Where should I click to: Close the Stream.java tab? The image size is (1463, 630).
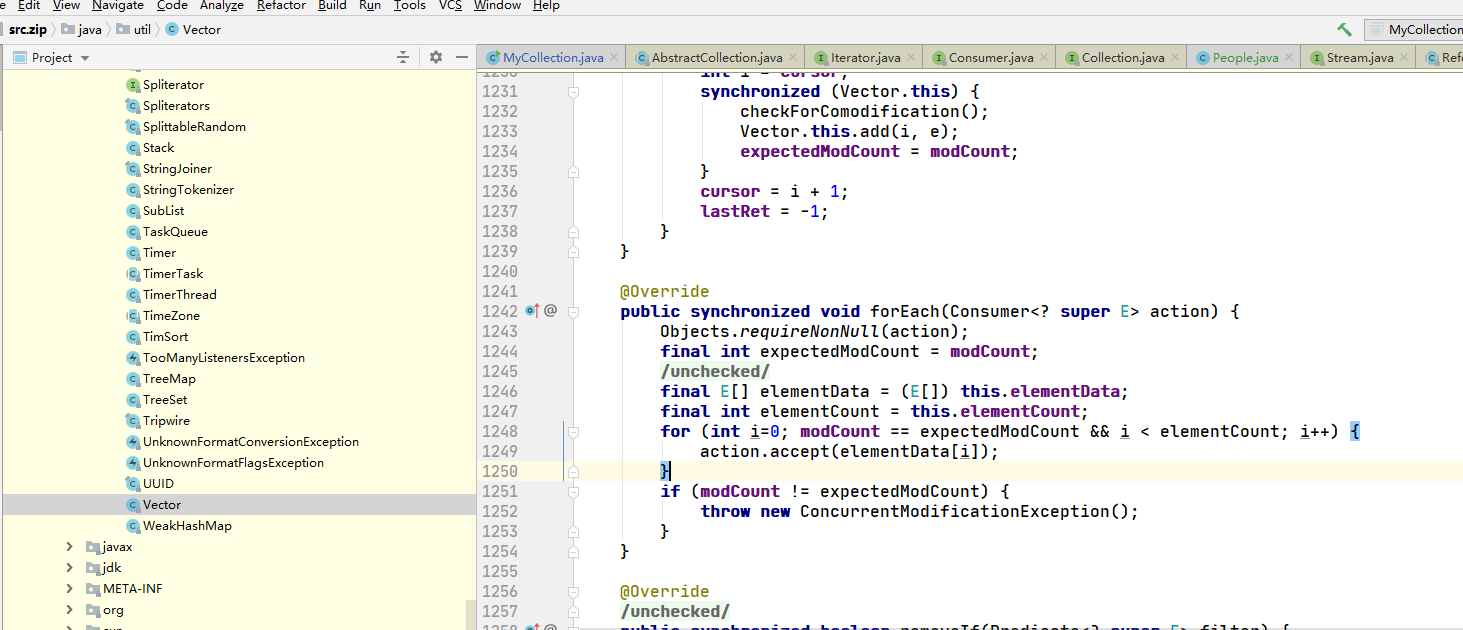click(1404, 58)
